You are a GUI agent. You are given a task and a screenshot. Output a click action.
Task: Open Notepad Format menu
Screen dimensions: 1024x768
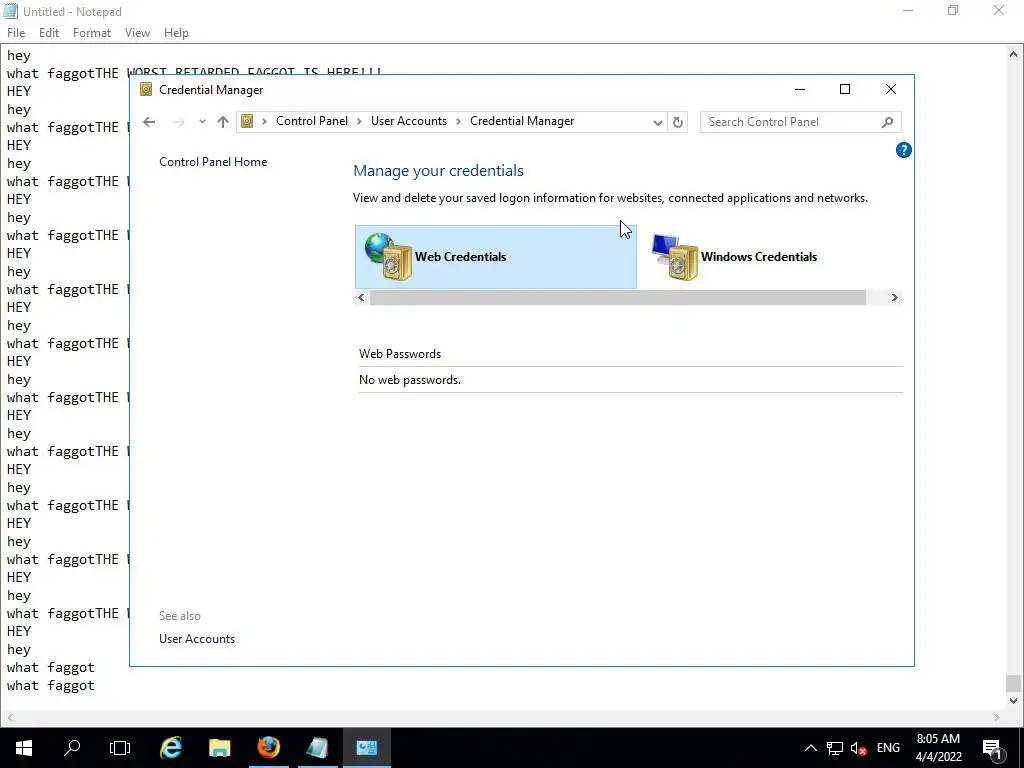click(92, 33)
